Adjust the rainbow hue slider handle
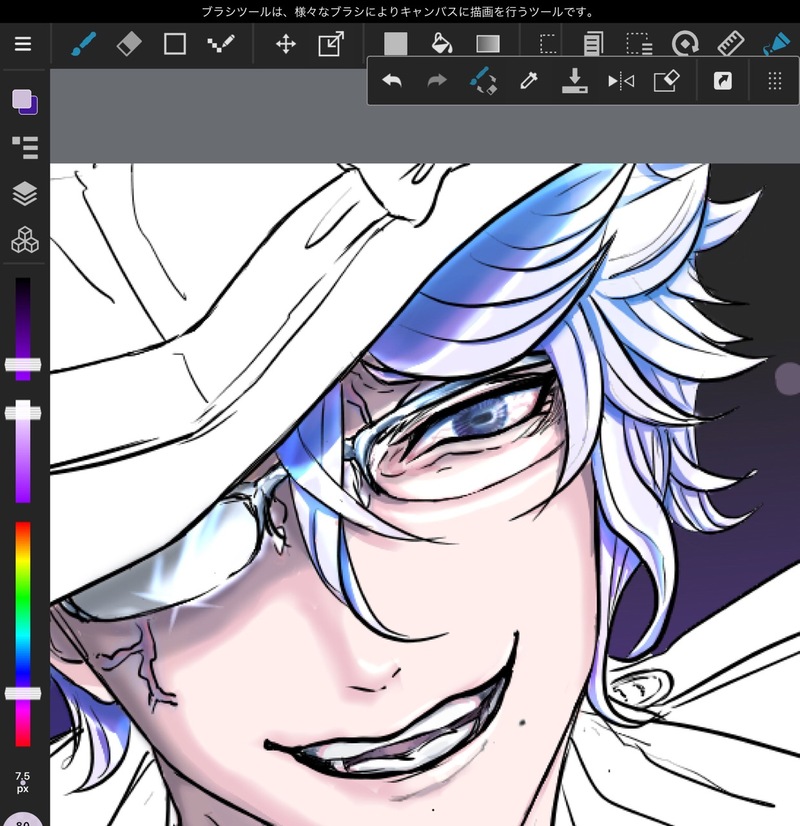This screenshot has width=800, height=826. coord(23,694)
